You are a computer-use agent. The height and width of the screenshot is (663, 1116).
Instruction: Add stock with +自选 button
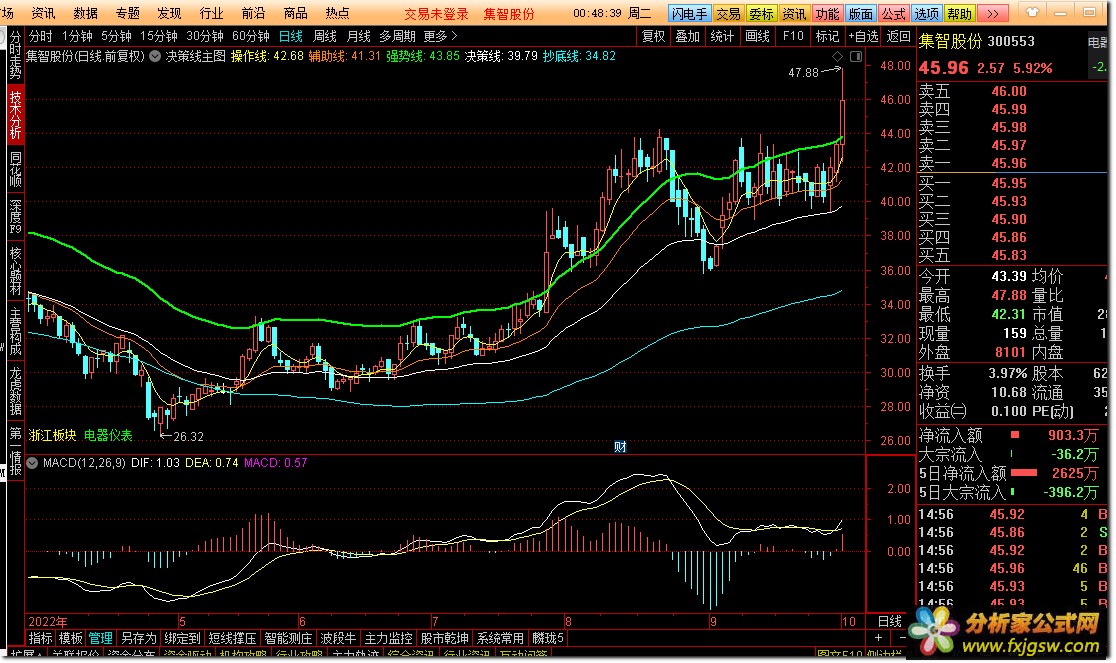tap(863, 36)
